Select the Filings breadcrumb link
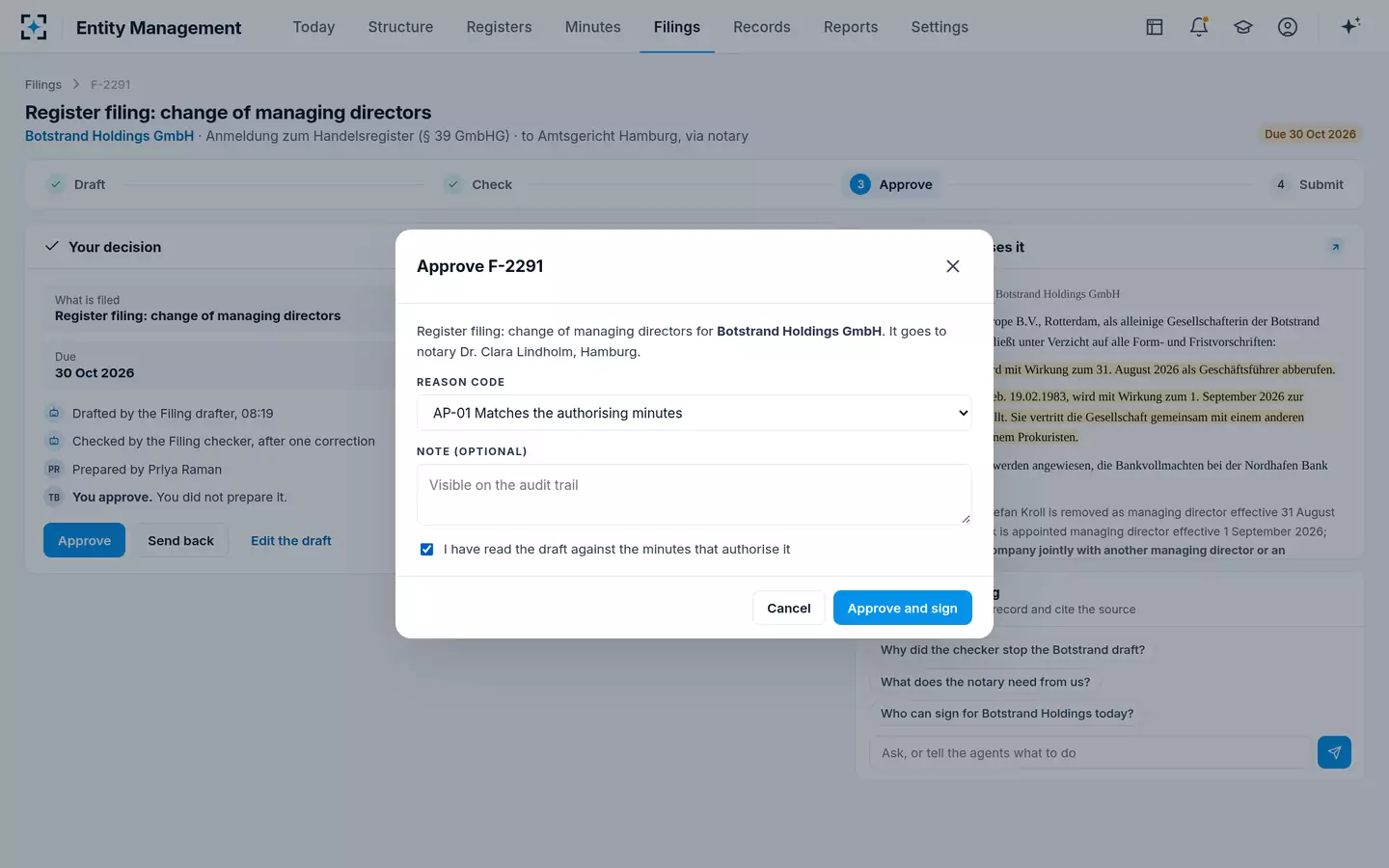 click(43, 84)
